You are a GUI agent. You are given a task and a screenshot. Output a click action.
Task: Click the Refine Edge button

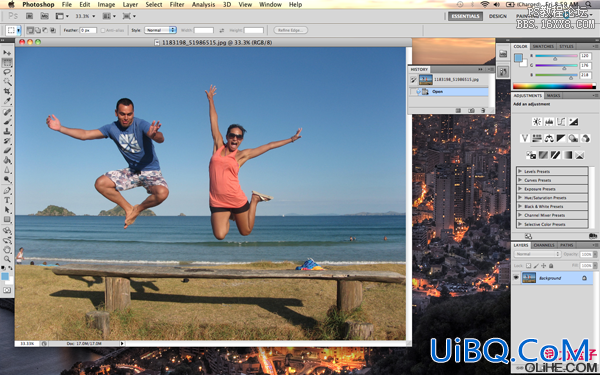tap(291, 30)
